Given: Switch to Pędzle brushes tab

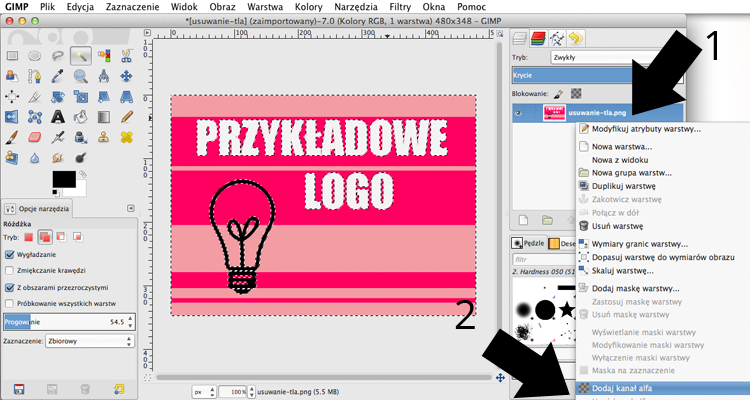Looking at the screenshot, I should [x=529, y=243].
